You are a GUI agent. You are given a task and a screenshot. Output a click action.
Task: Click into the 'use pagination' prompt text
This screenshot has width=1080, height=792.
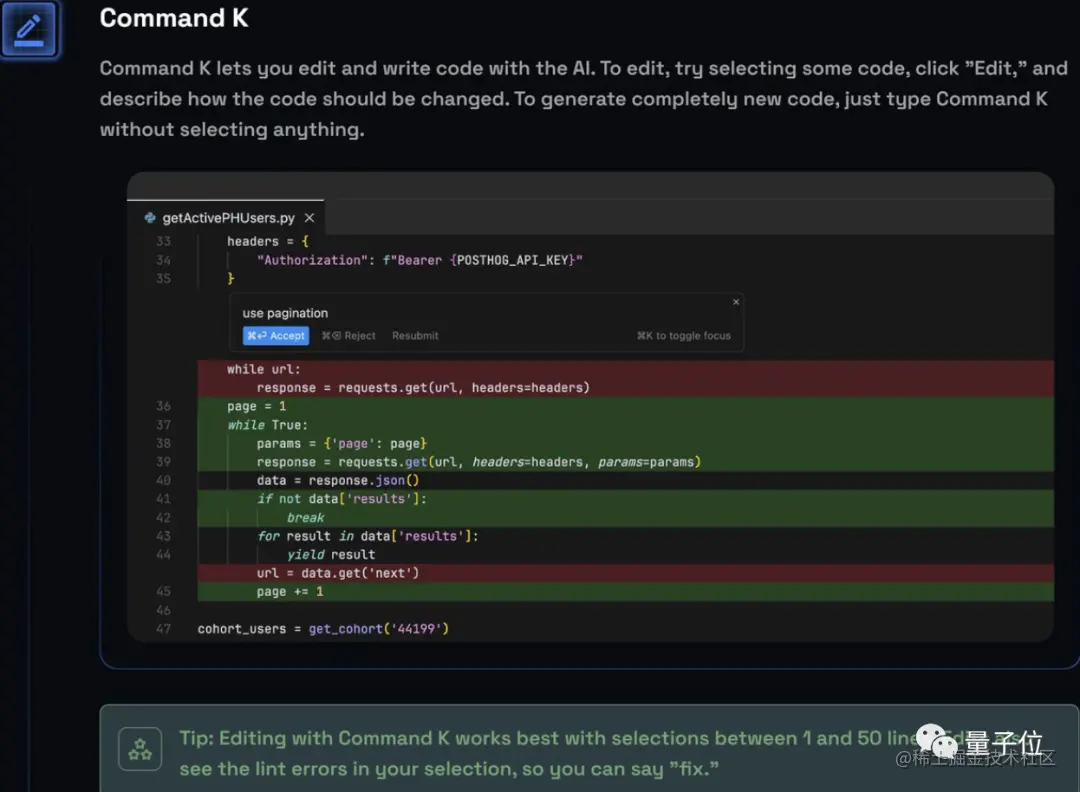285,313
